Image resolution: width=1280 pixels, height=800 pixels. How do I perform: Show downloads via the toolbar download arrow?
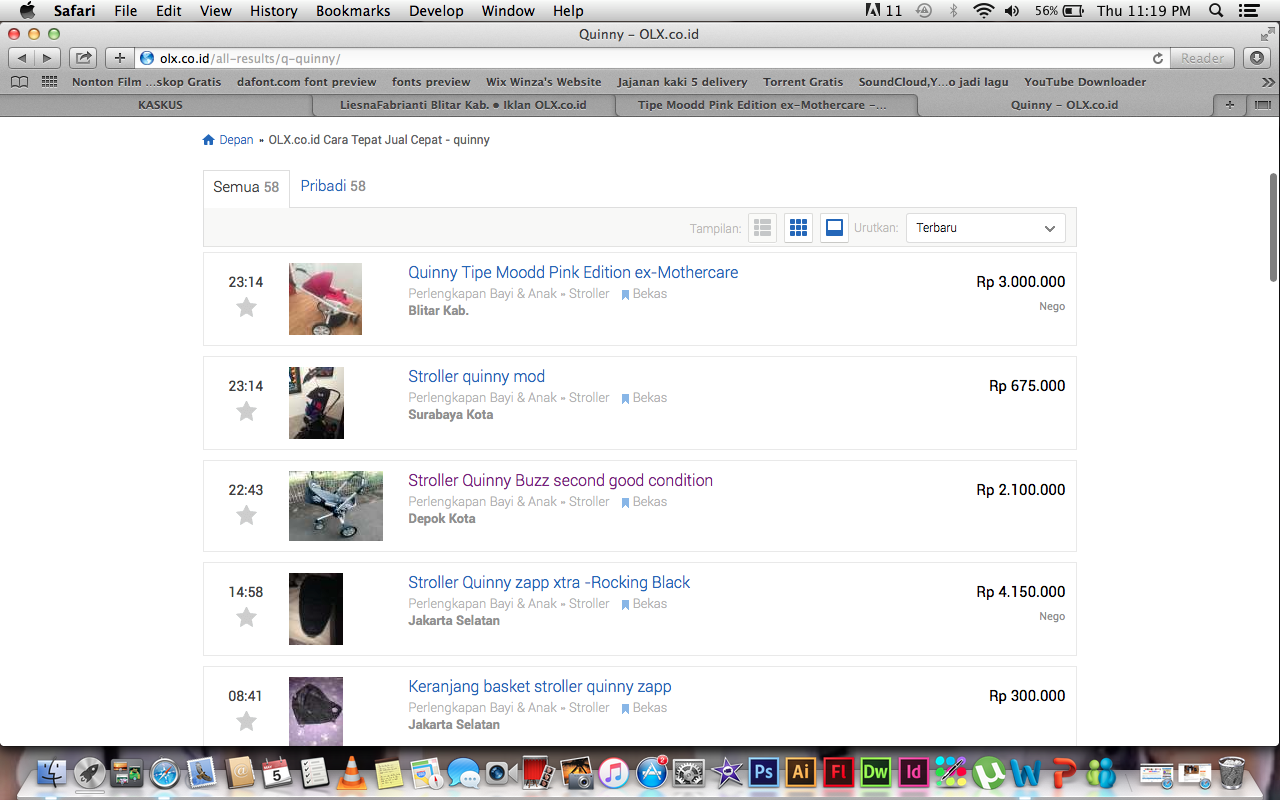coord(1257,58)
